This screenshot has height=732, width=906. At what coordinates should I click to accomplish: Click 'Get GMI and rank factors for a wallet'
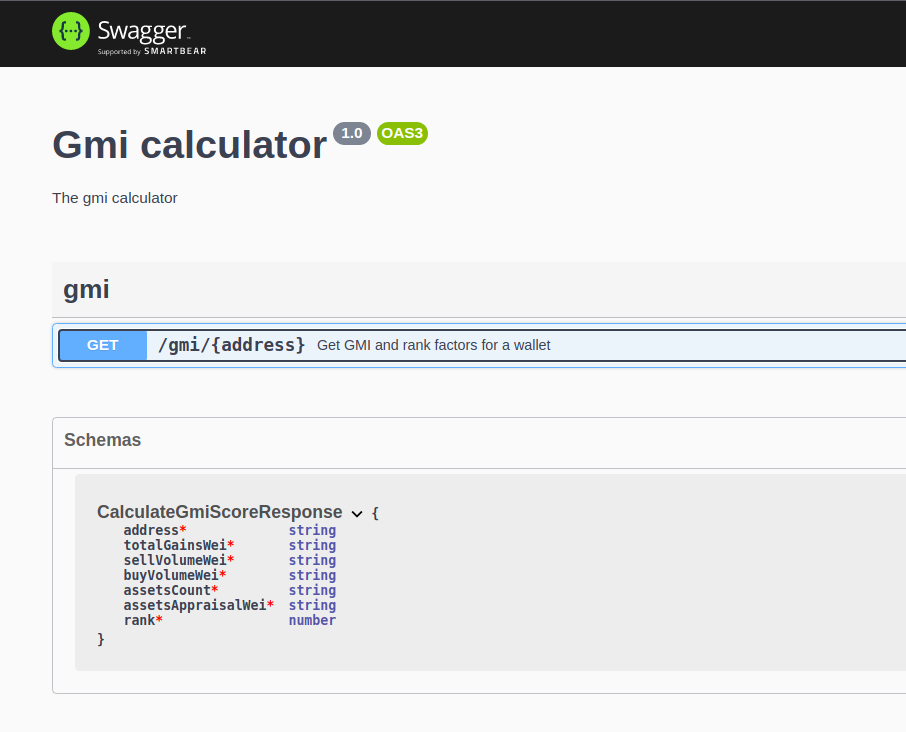[433, 345]
